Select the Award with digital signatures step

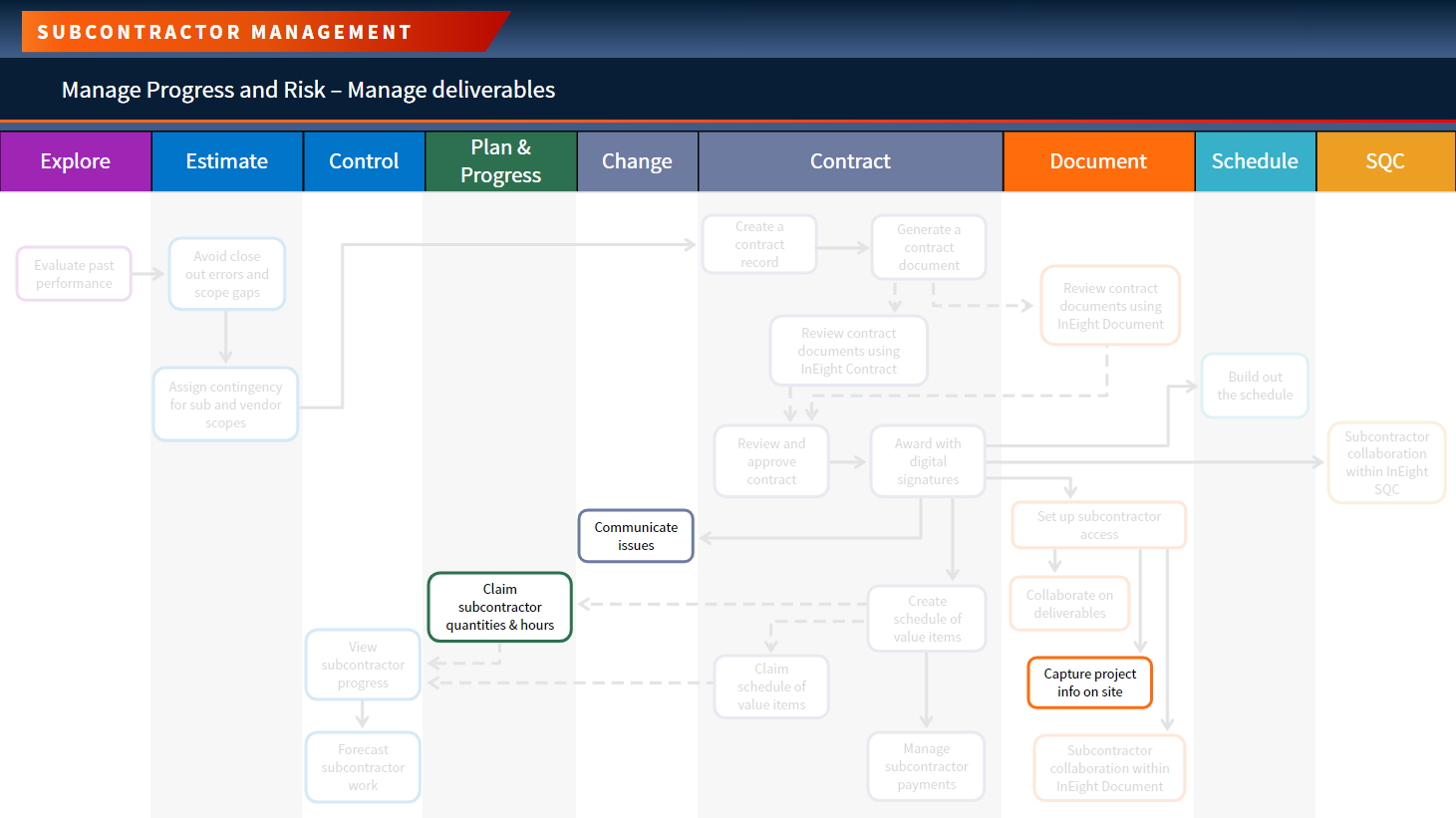tap(928, 461)
